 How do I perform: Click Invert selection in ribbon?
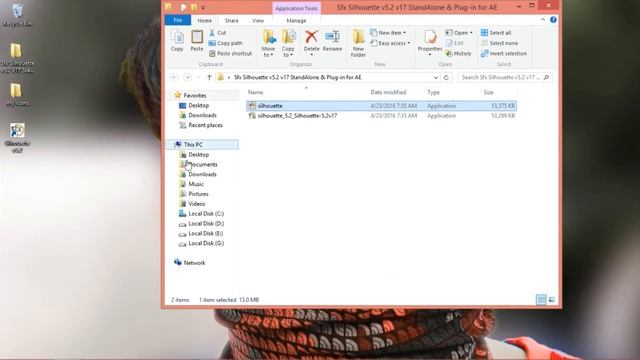(x=504, y=53)
